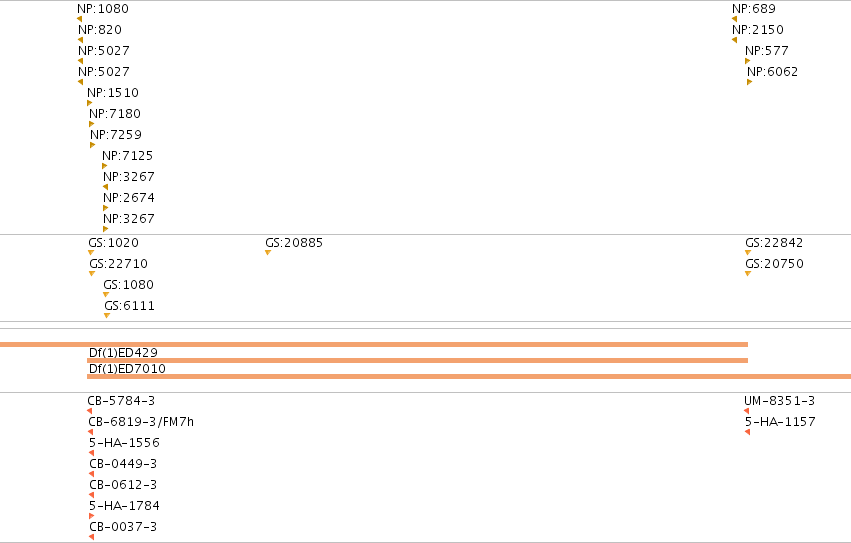Click the GS:20885 triangle marker
This screenshot has width=851, height=543.
pos(268,252)
